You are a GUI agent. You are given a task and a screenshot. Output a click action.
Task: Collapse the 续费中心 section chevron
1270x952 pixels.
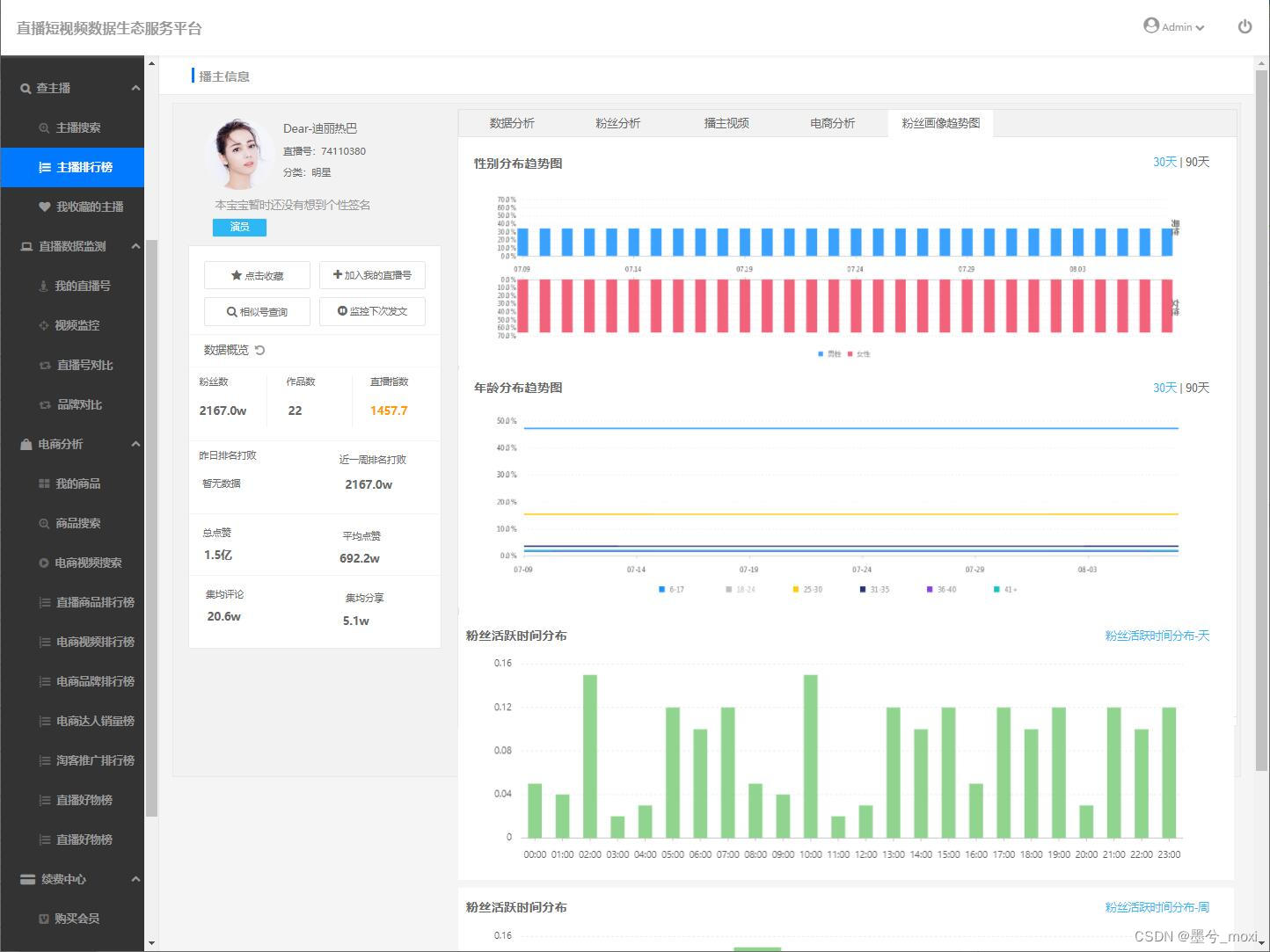tap(135, 879)
